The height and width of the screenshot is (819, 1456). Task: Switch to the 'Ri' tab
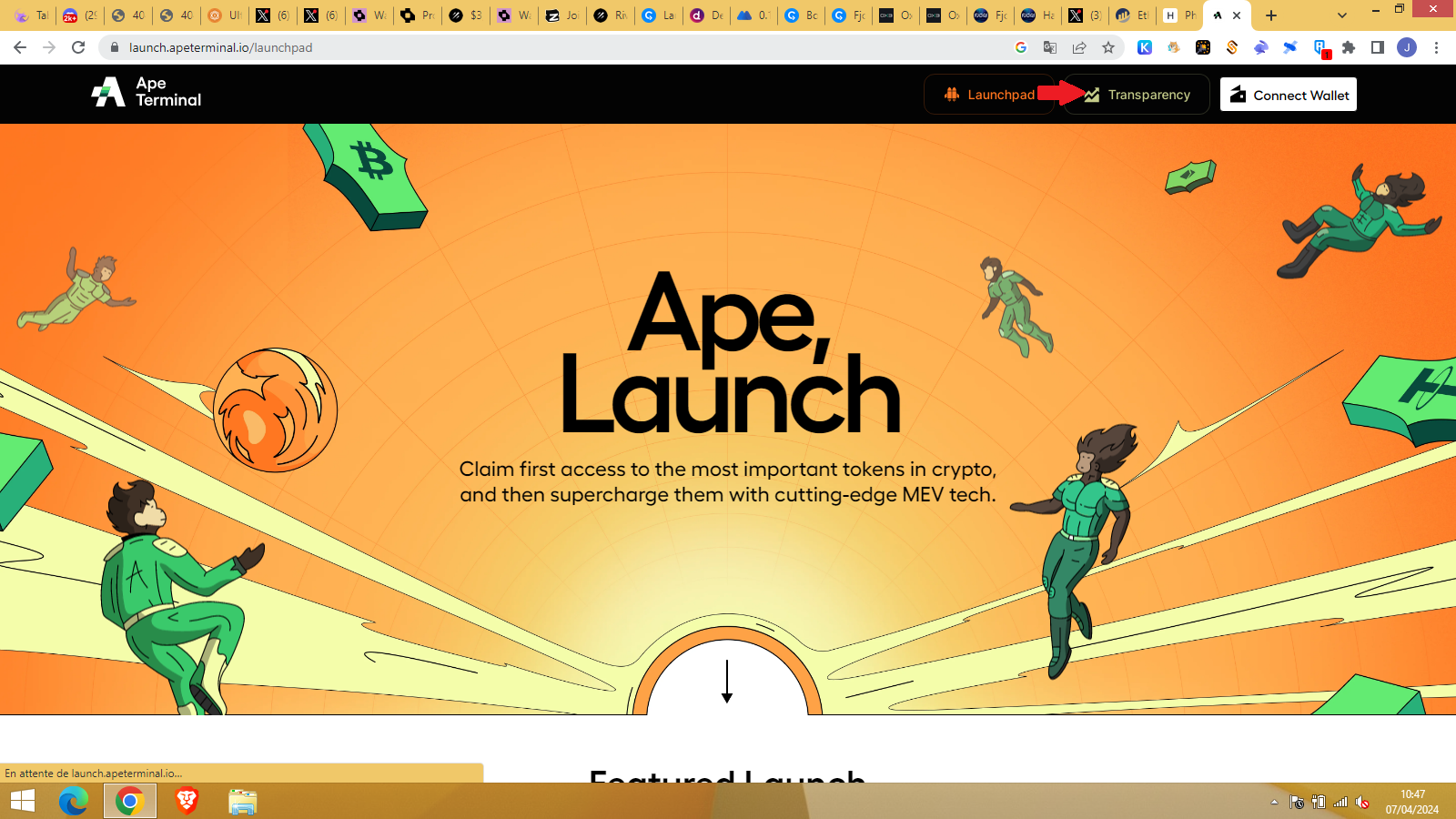tap(610, 15)
